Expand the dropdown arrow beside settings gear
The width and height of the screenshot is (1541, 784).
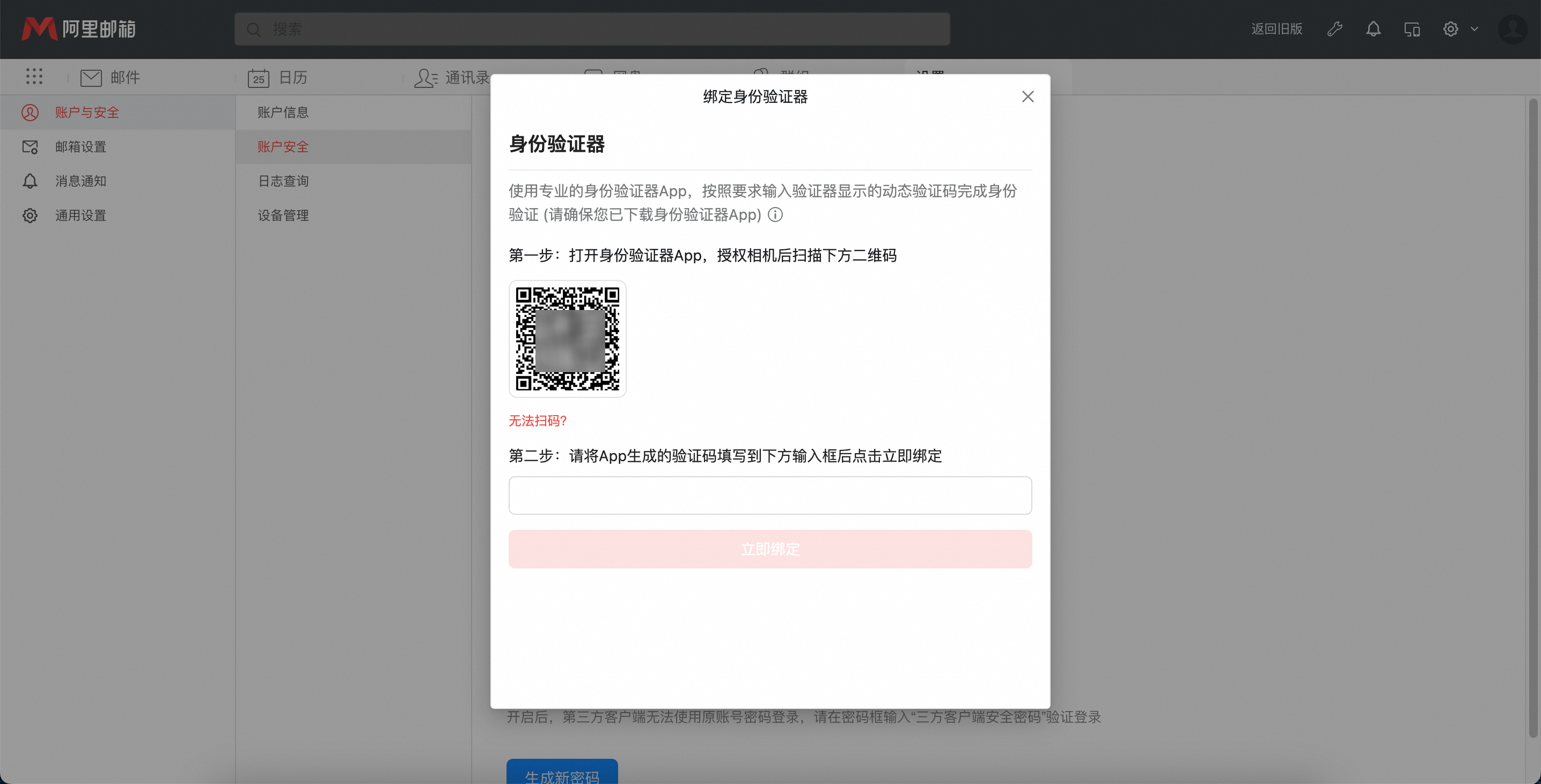(x=1474, y=29)
